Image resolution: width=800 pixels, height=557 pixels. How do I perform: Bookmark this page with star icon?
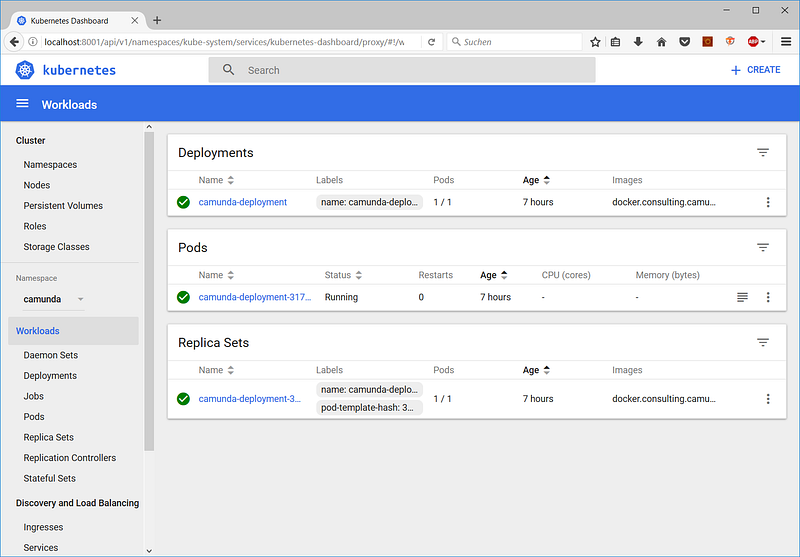595,42
